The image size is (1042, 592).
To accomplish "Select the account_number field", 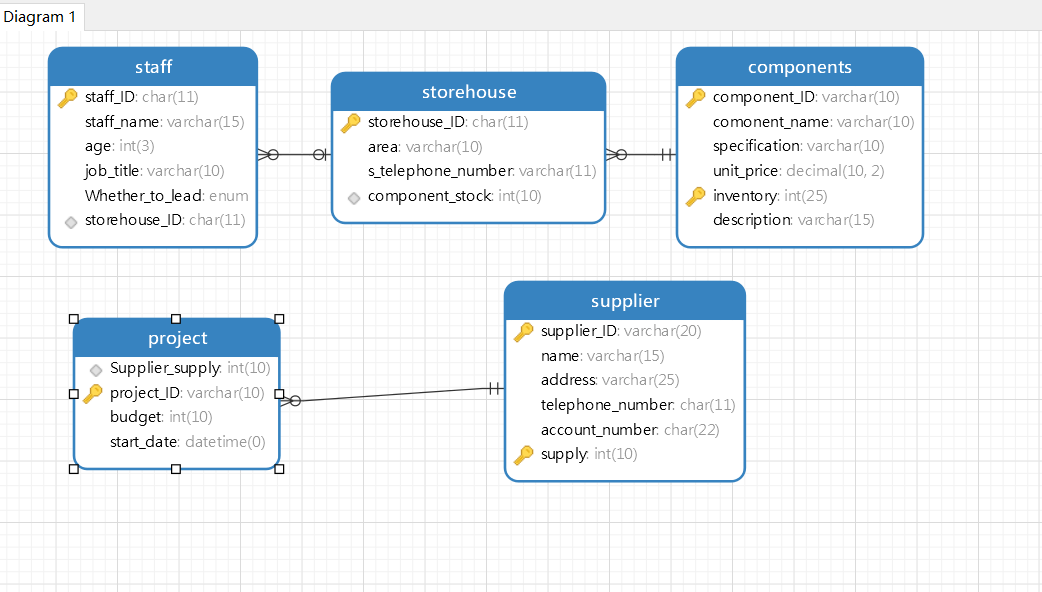I will click(630, 430).
